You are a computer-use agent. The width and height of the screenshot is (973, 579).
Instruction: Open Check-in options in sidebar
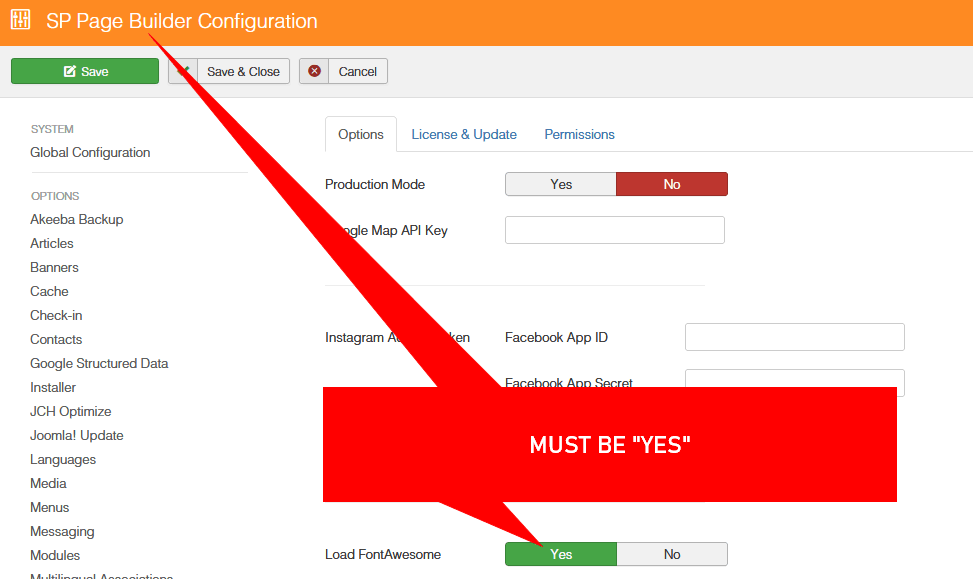click(56, 315)
